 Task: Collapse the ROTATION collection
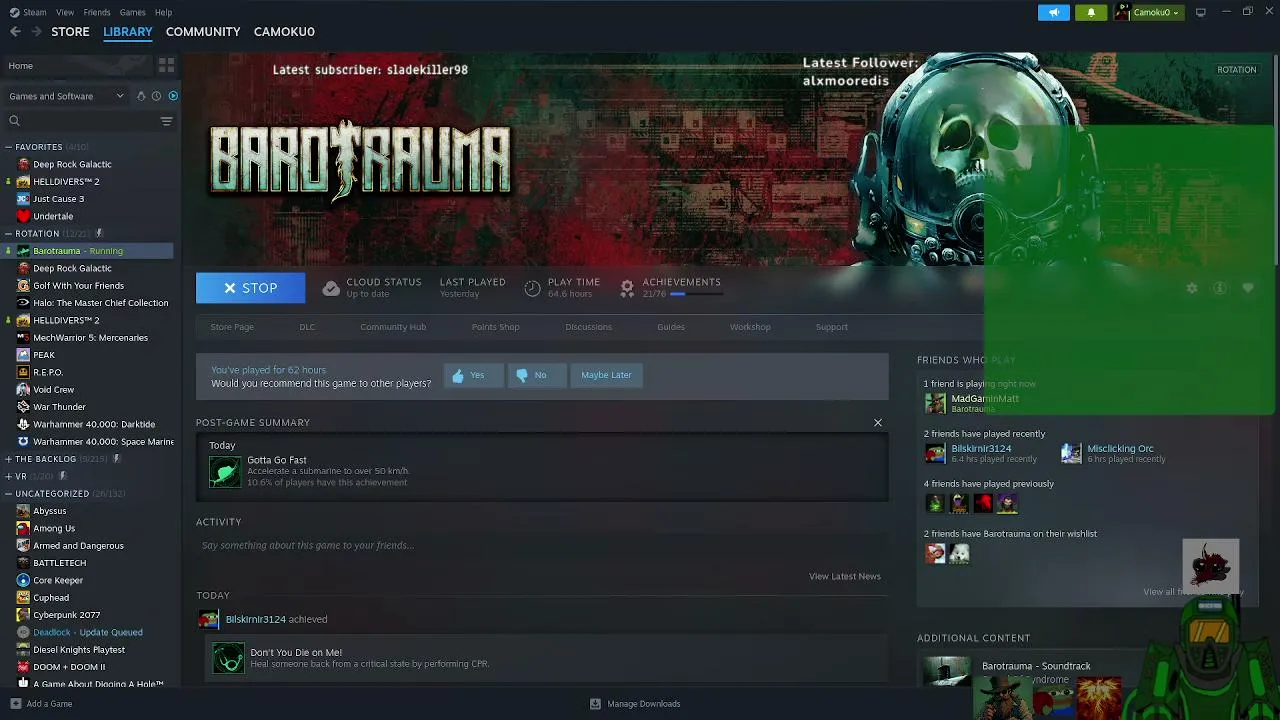coord(9,234)
